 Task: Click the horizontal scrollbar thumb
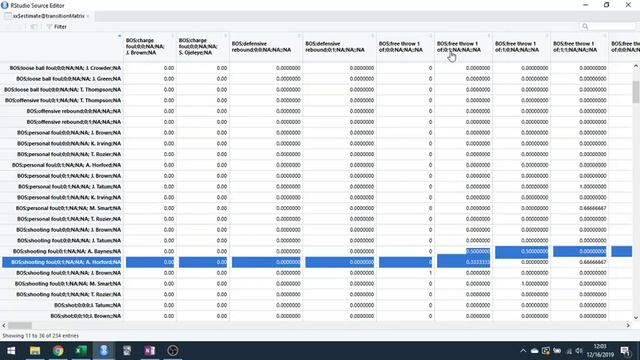[20, 325]
